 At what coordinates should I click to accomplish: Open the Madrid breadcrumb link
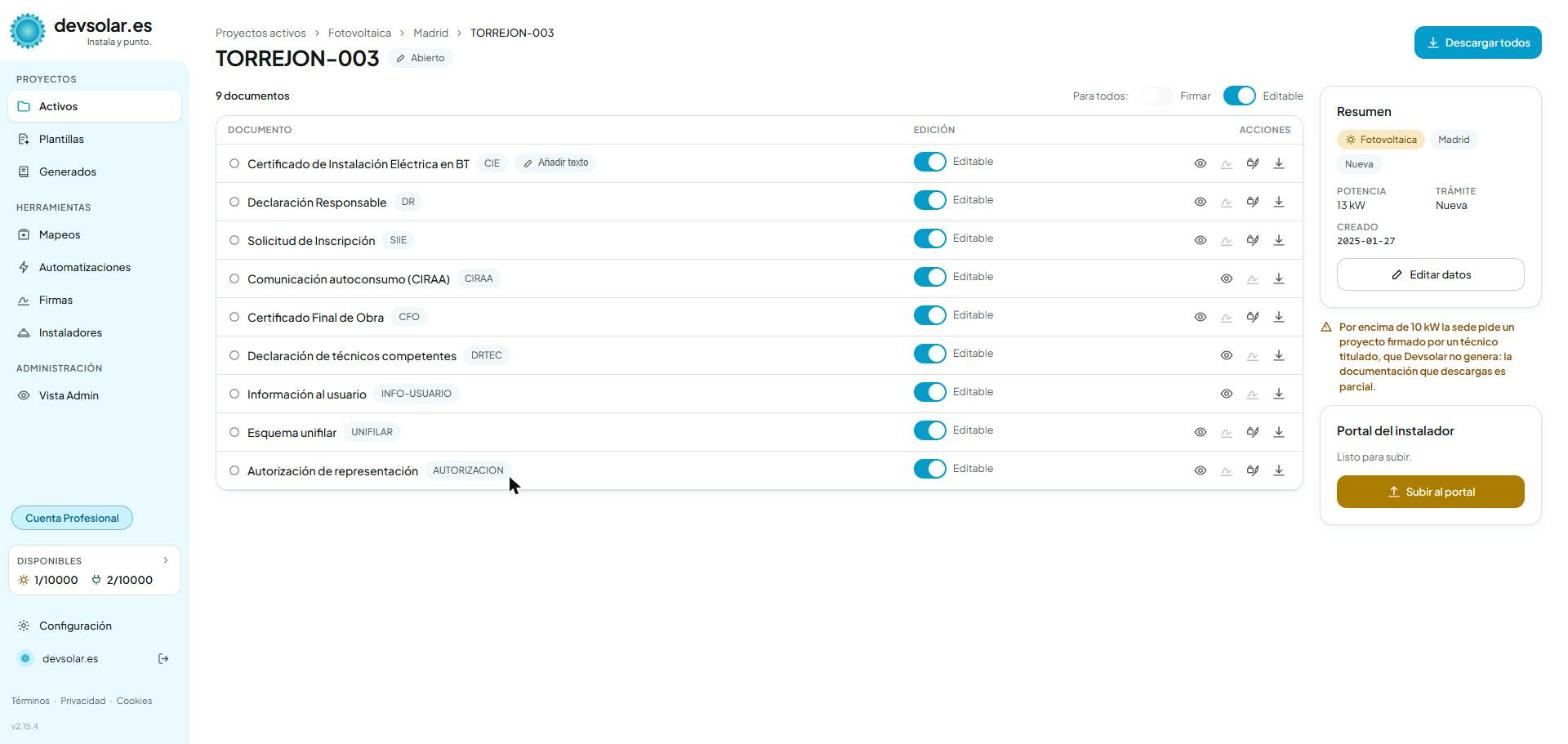tap(431, 33)
